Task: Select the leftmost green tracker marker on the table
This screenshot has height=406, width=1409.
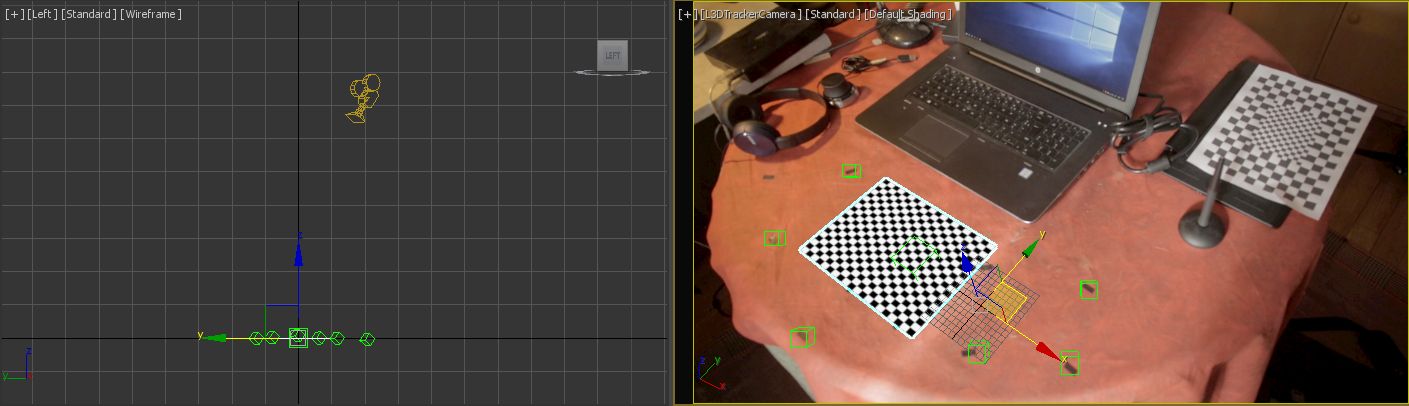Action: pos(774,238)
